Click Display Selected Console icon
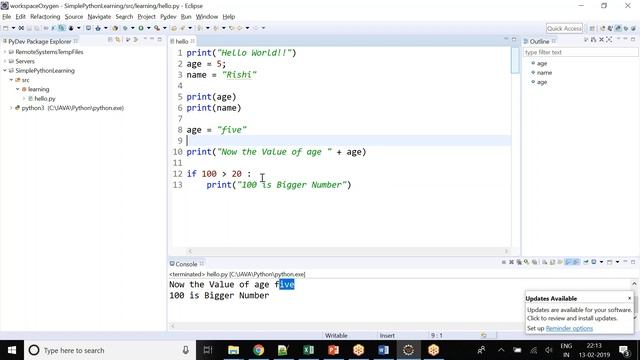The image size is (640, 360). point(594,262)
